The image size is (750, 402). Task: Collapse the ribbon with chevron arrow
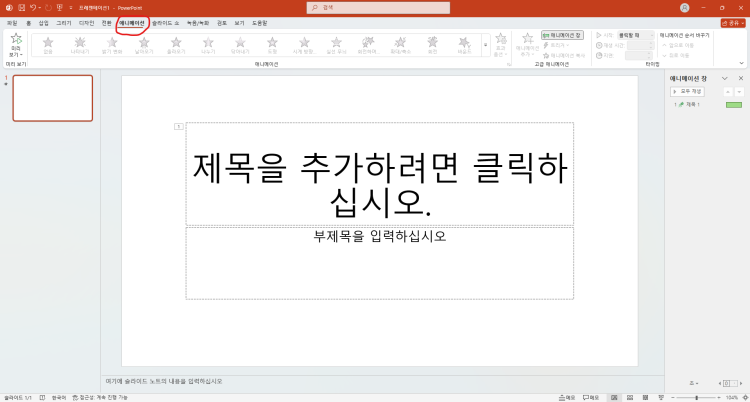click(x=741, y=63)
